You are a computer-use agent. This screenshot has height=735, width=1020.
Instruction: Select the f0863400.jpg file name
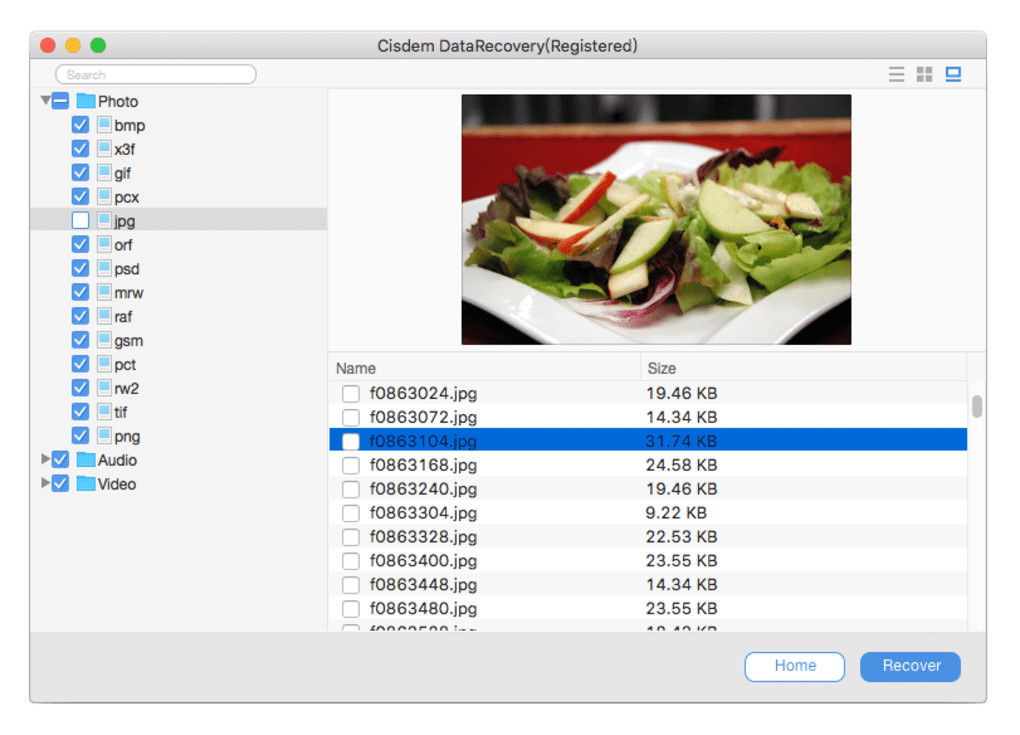pyautogui.click(x=423, y=561)
